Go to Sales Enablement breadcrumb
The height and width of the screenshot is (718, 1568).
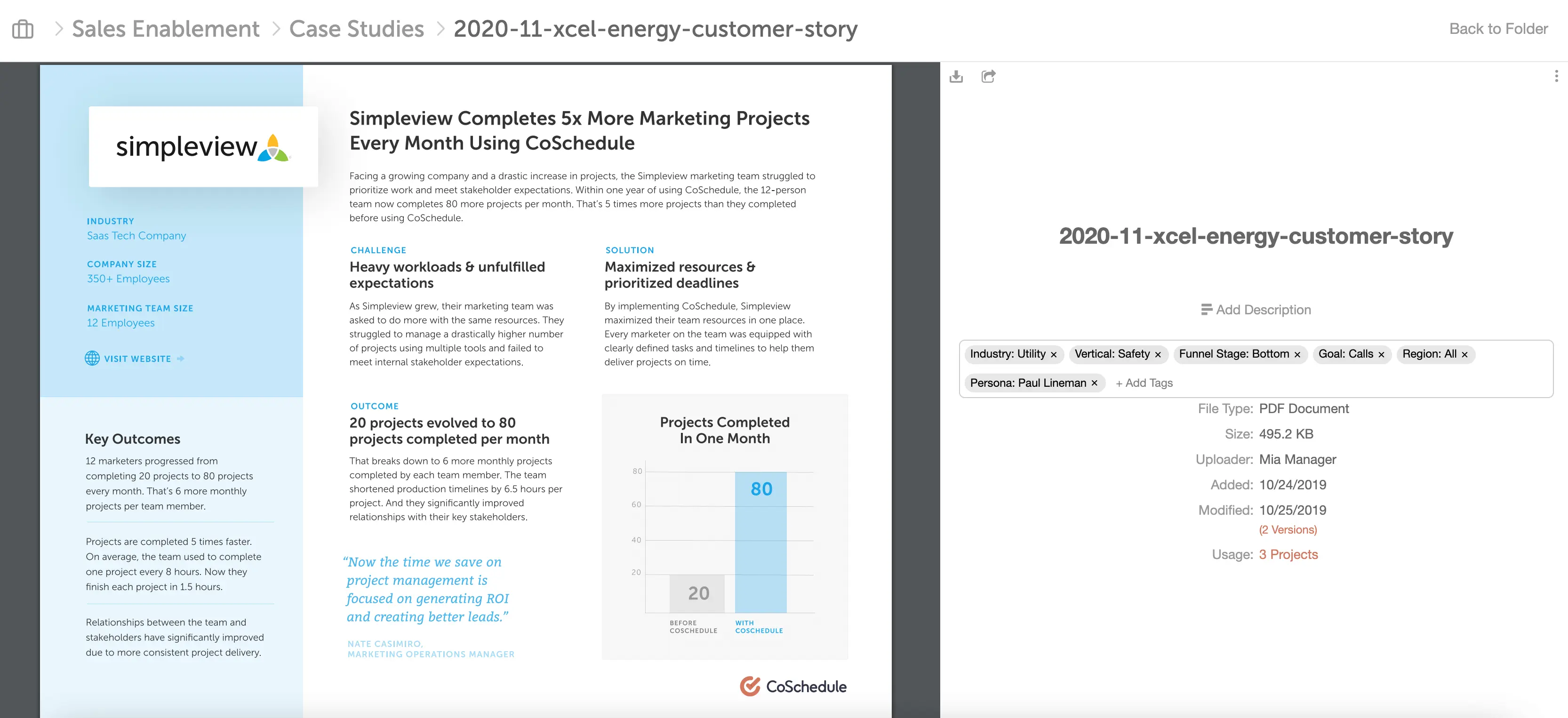[166, 29]
